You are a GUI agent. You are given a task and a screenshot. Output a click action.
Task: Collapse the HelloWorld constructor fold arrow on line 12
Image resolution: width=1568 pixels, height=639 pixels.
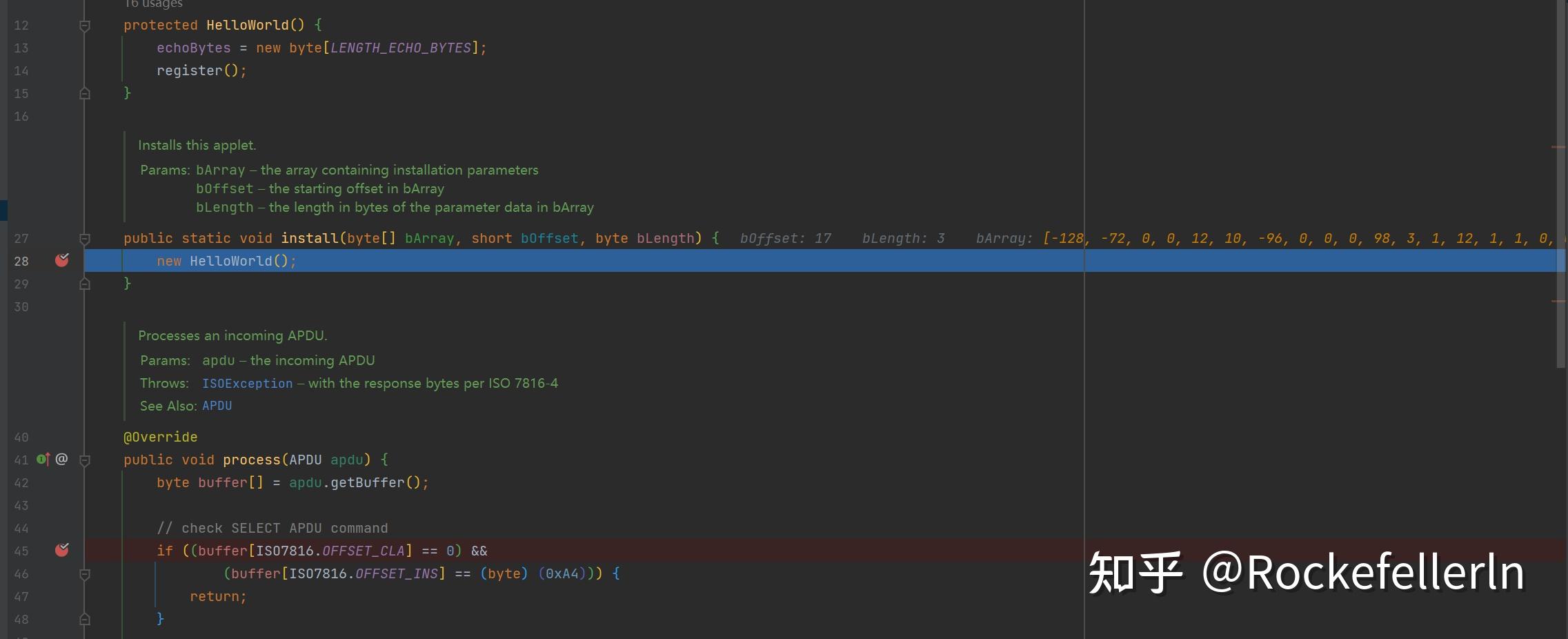coord(85,25)
